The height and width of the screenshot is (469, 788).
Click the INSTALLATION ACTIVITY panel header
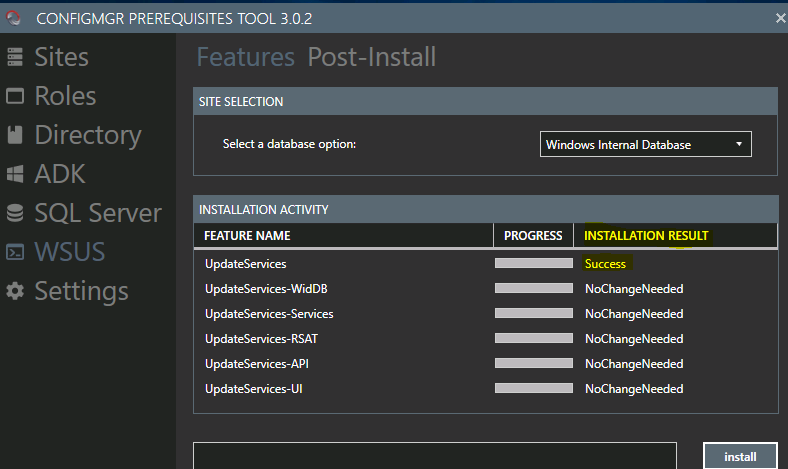point(485,210)
